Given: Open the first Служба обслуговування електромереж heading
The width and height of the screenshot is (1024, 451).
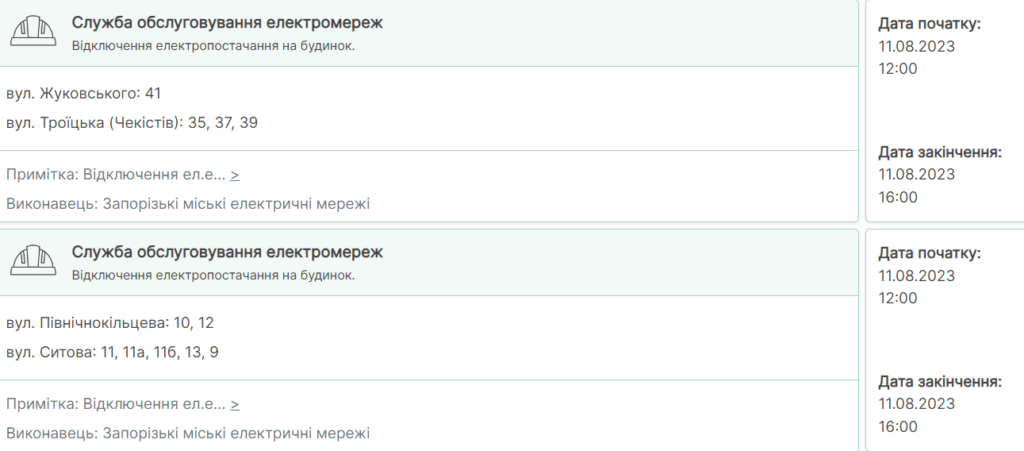Looking at the screenshot, I should (x=227, y=23).
